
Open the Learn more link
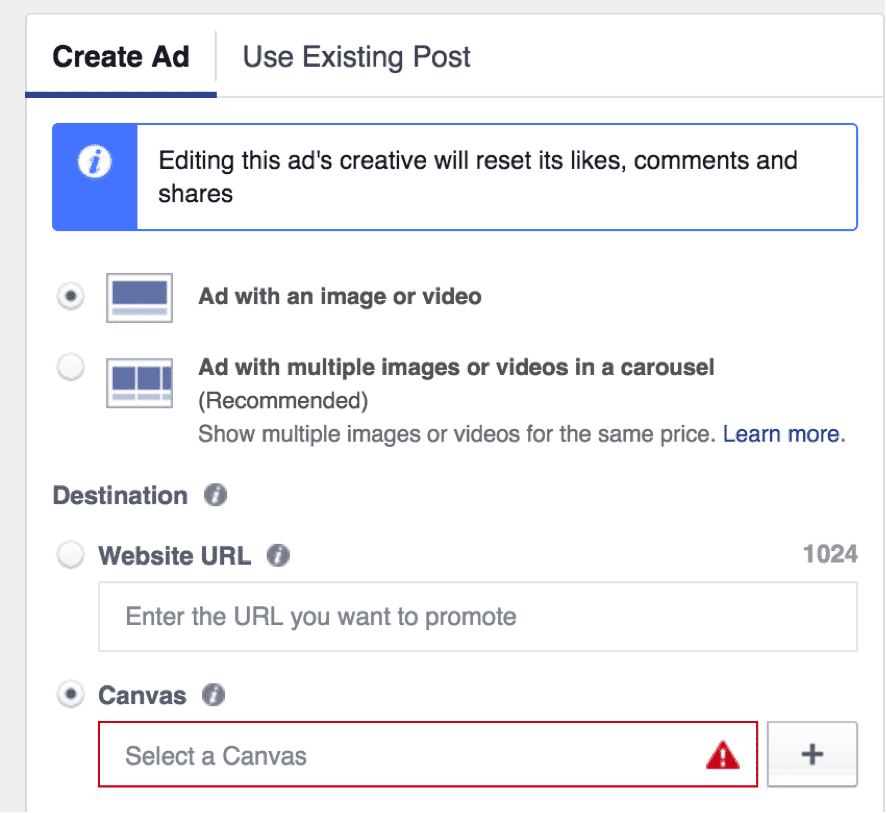tap(781, 434)
